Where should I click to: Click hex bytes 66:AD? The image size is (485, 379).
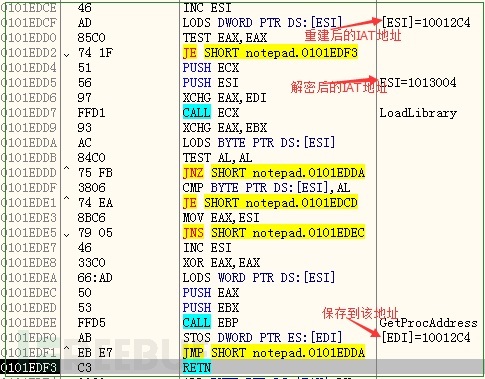tap(95, 278)
